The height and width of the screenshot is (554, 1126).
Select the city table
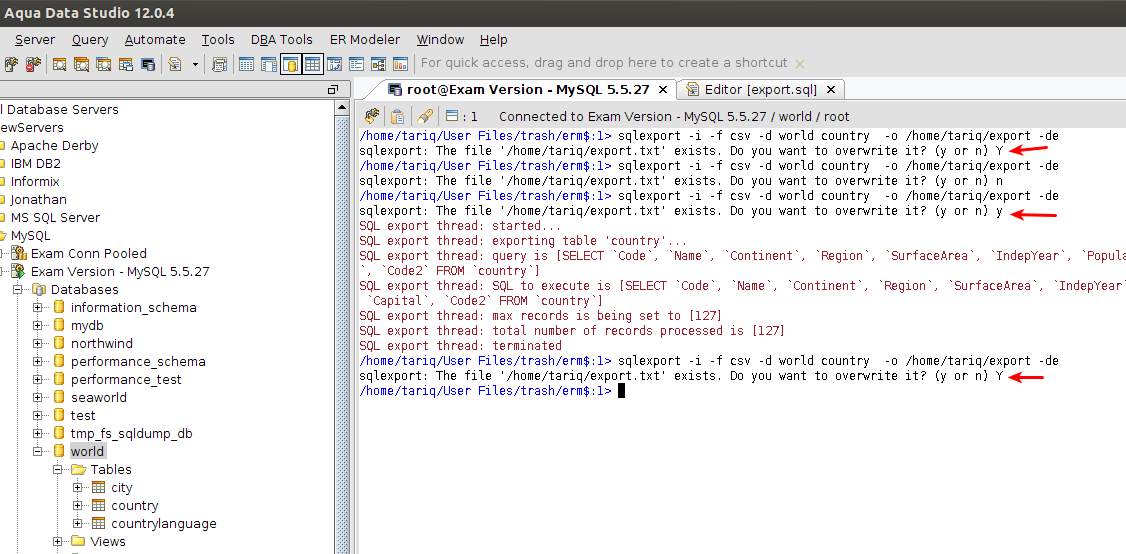121,487
